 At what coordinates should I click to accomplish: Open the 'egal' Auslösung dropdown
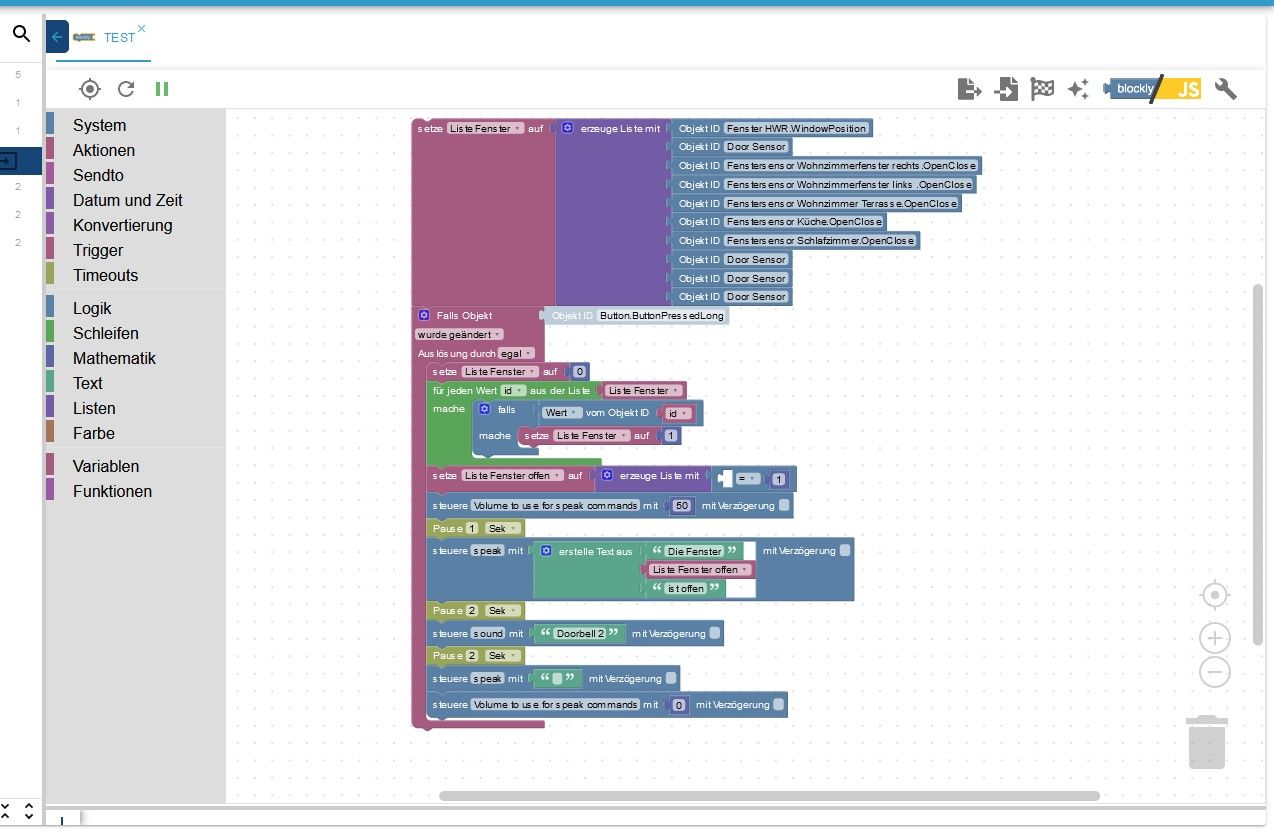pos(516,353)
